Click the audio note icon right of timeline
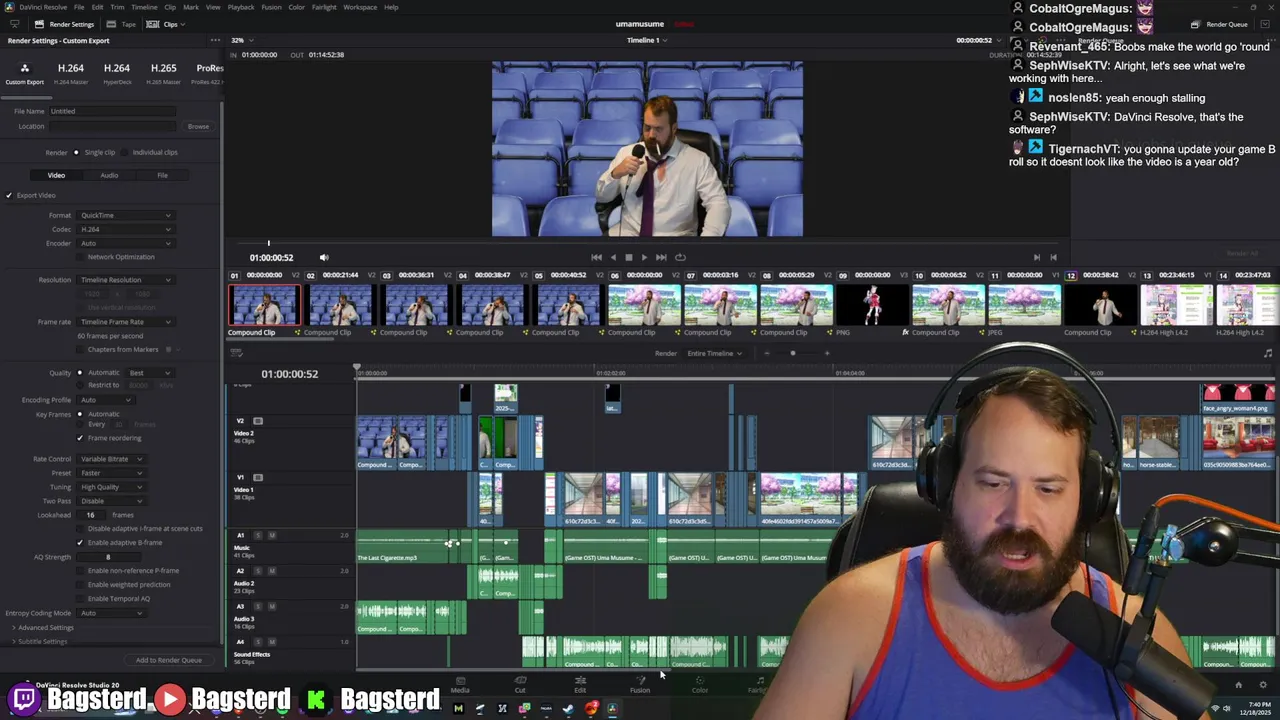This screenshot has height=720, width=1280. click(x=1268, y=353)
